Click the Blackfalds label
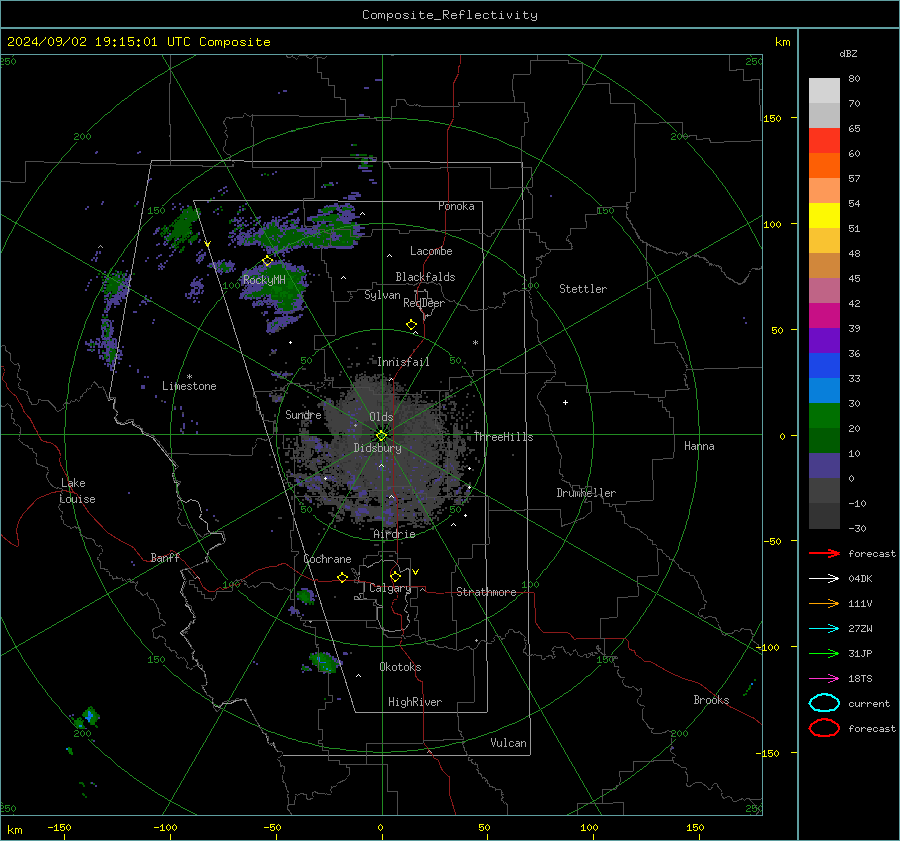900x841 pixels. (x=425, y=277)
